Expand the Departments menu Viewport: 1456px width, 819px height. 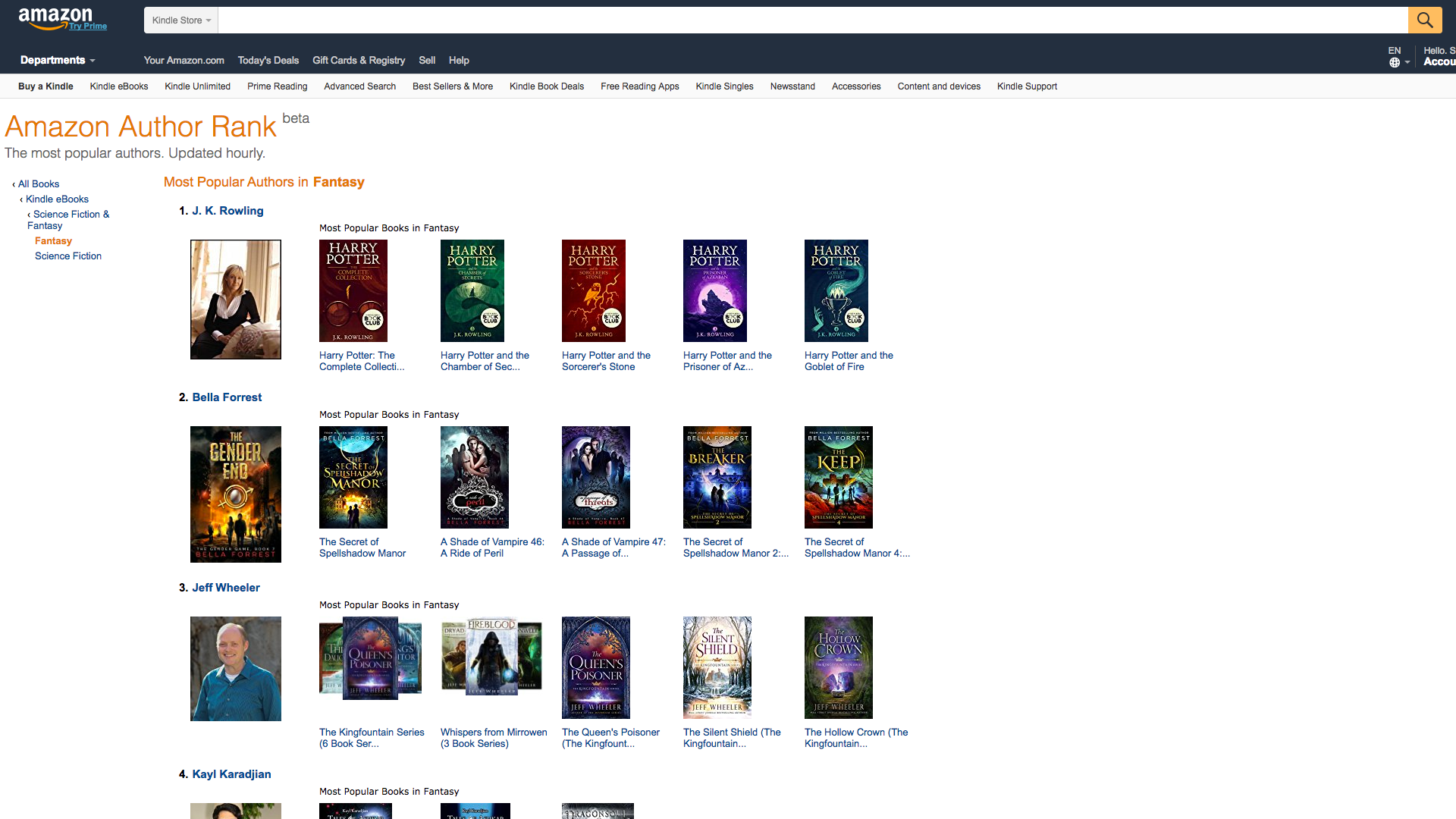pyautogui.click(x=58, y=61)
